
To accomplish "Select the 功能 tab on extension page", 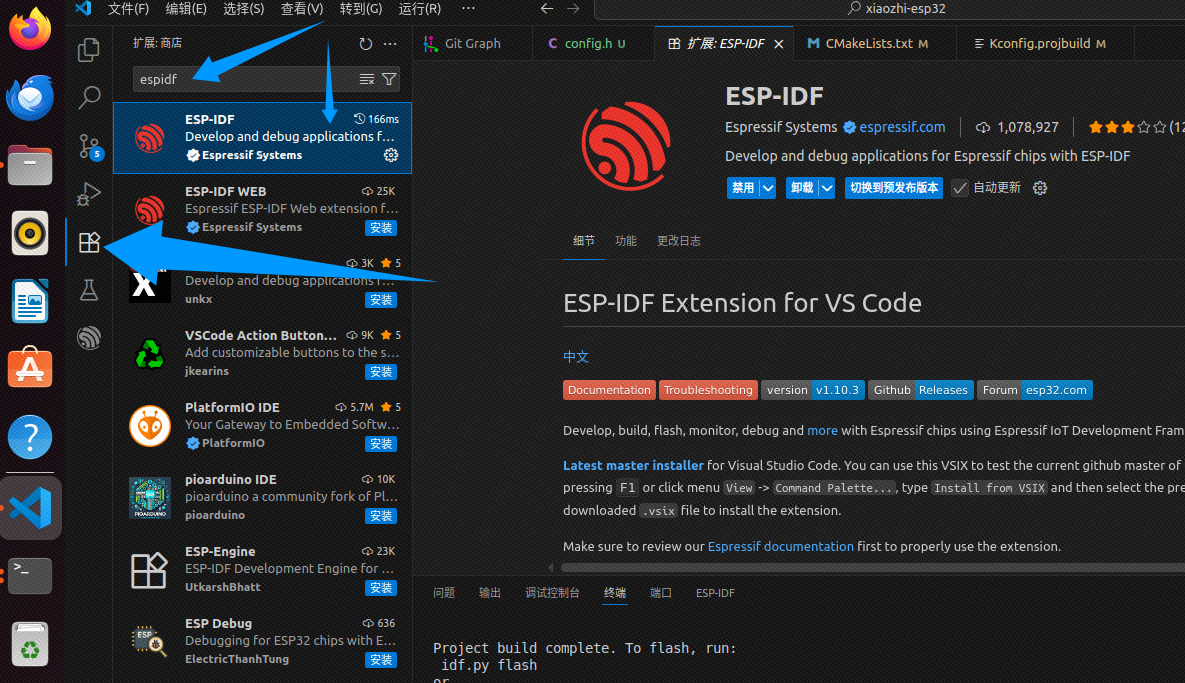I will [x=626, y=241].
